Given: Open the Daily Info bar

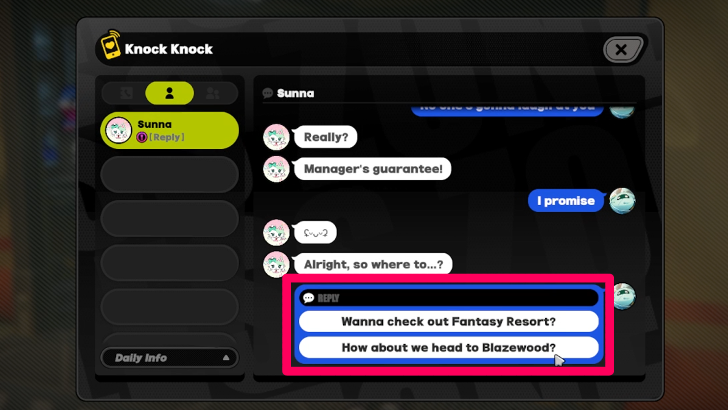Looking at the screenshot, I should click(x=169, y=358).
